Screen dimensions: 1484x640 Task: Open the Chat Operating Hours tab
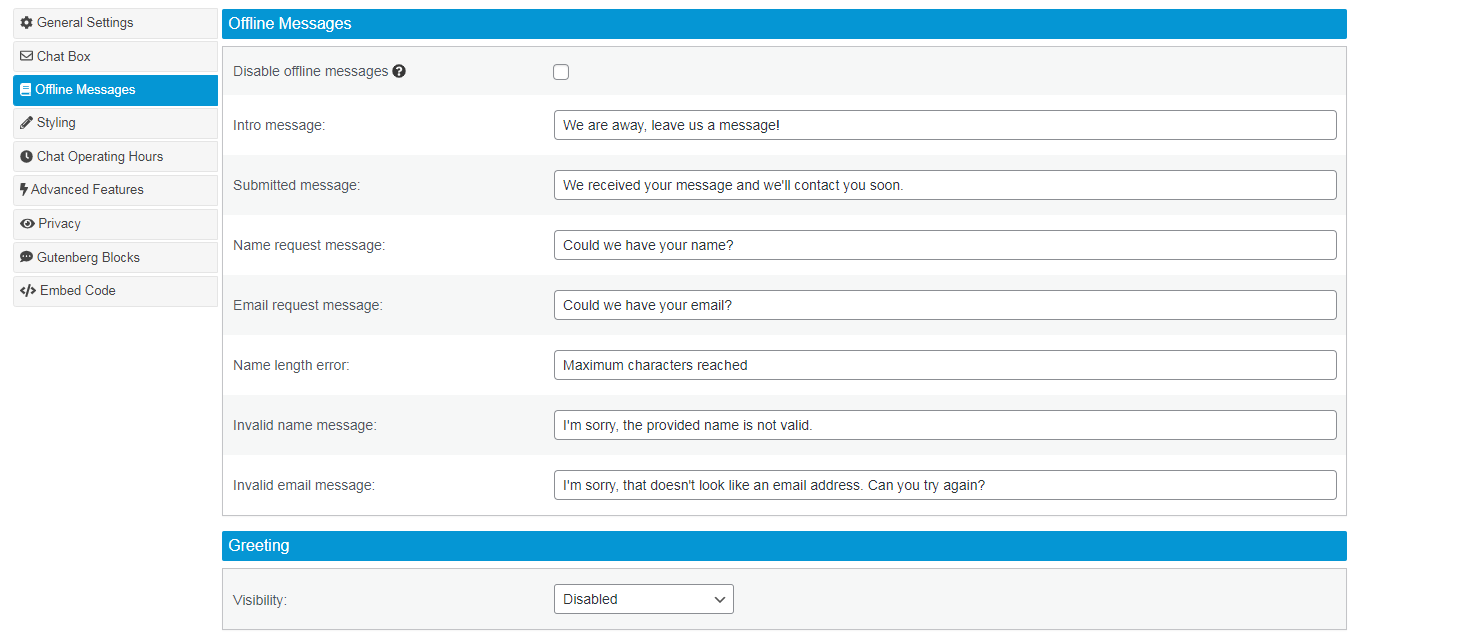[115, 157]
